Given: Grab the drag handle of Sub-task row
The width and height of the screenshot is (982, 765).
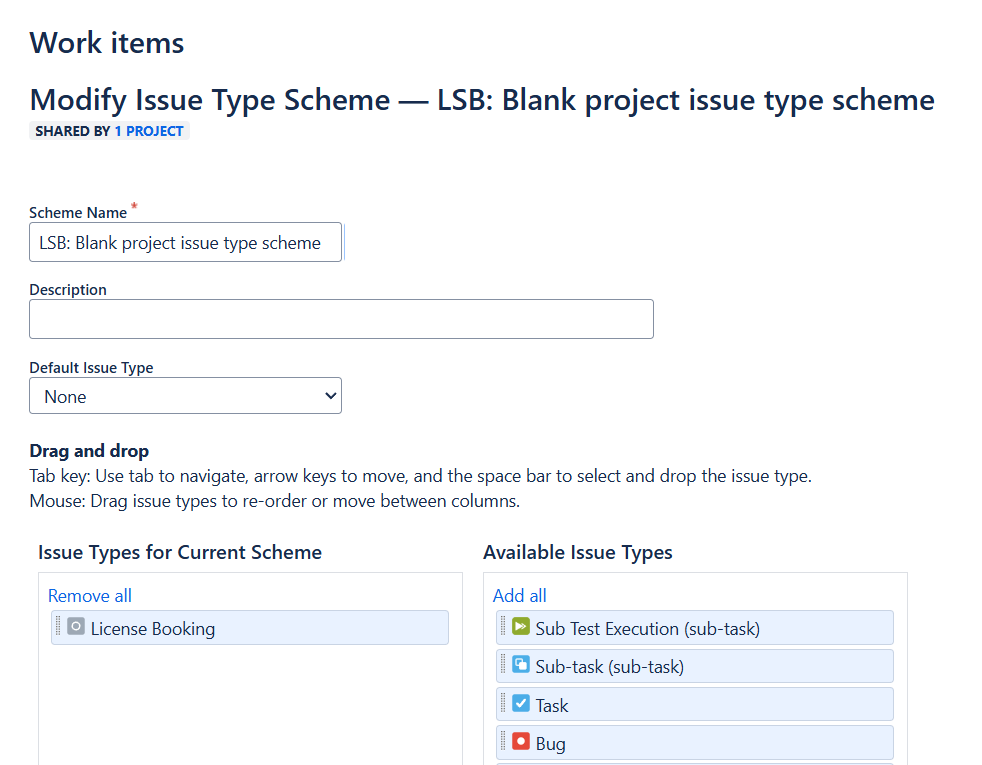Looking at the screenshot, I should (x=503, y=664).
